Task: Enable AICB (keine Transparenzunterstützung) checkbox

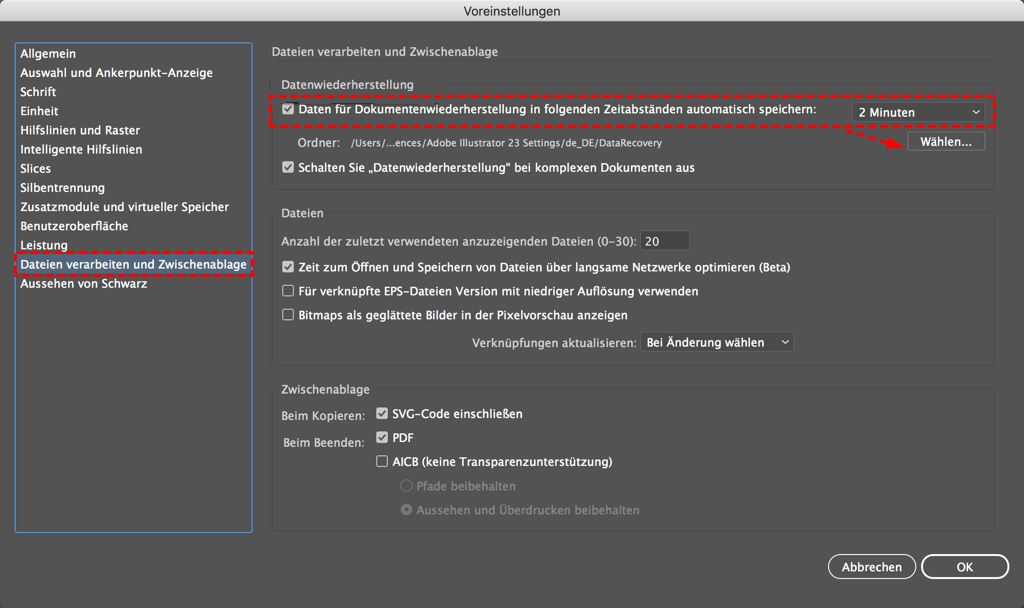Action: [x=382, y=461]
